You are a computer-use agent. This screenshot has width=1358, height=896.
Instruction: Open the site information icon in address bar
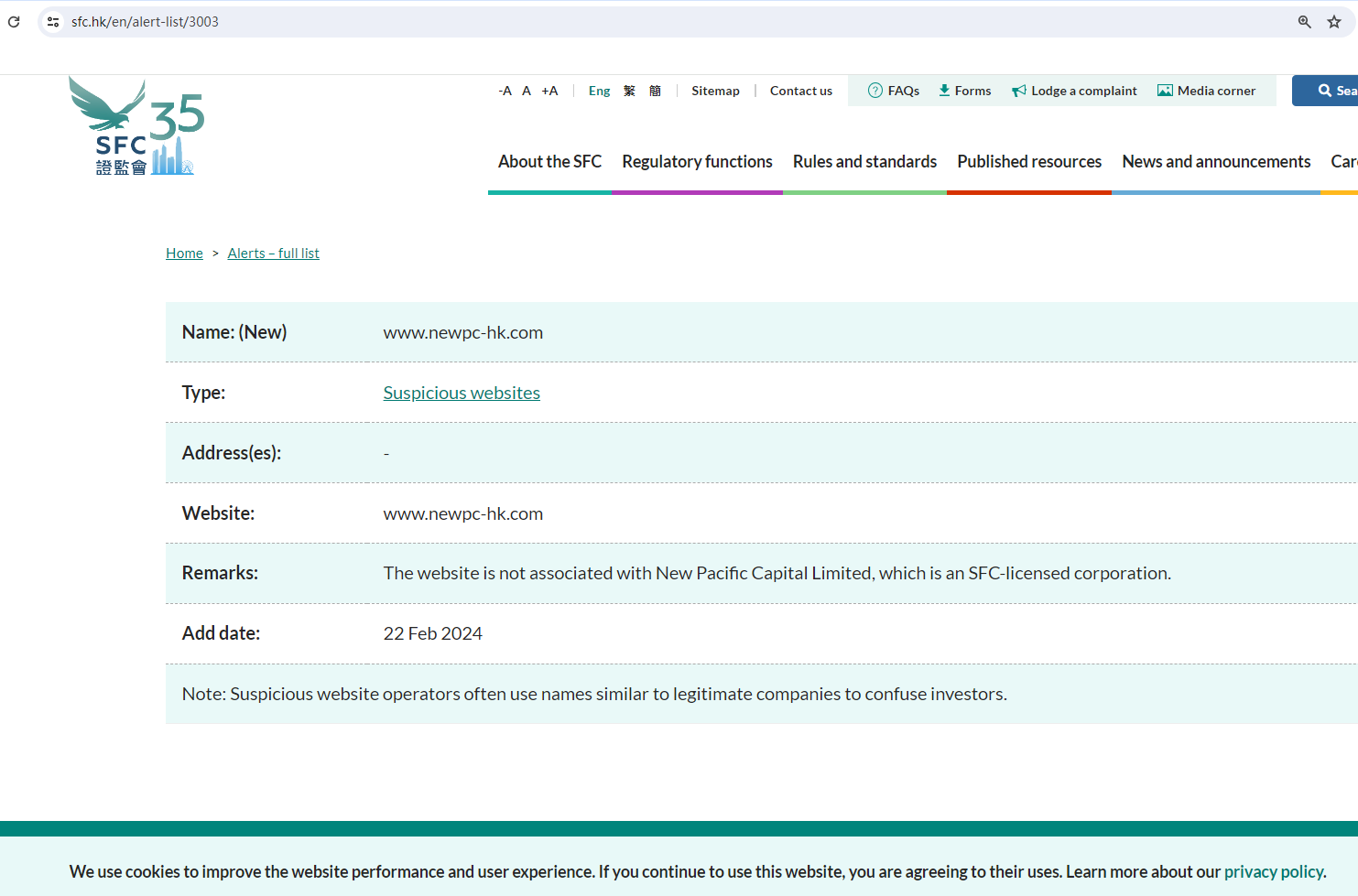[53, 22]
